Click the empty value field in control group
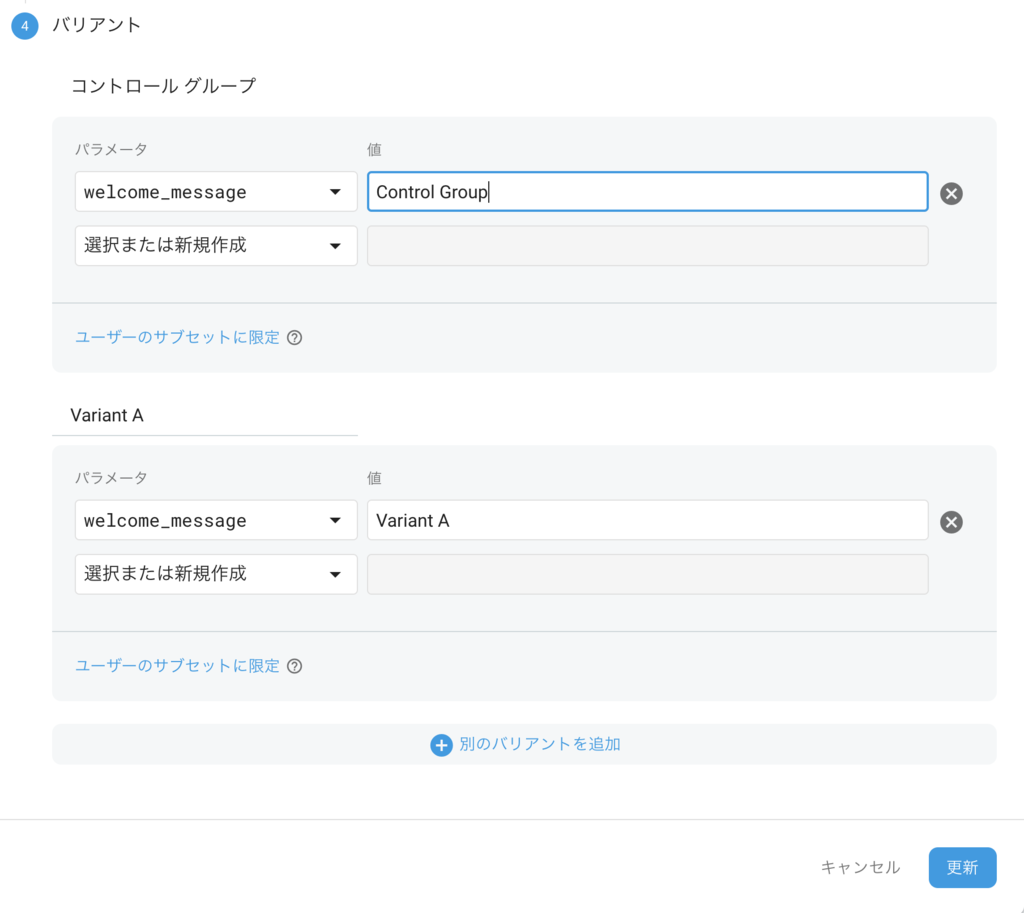The image size is (1024, 913). tap(647, 246)
